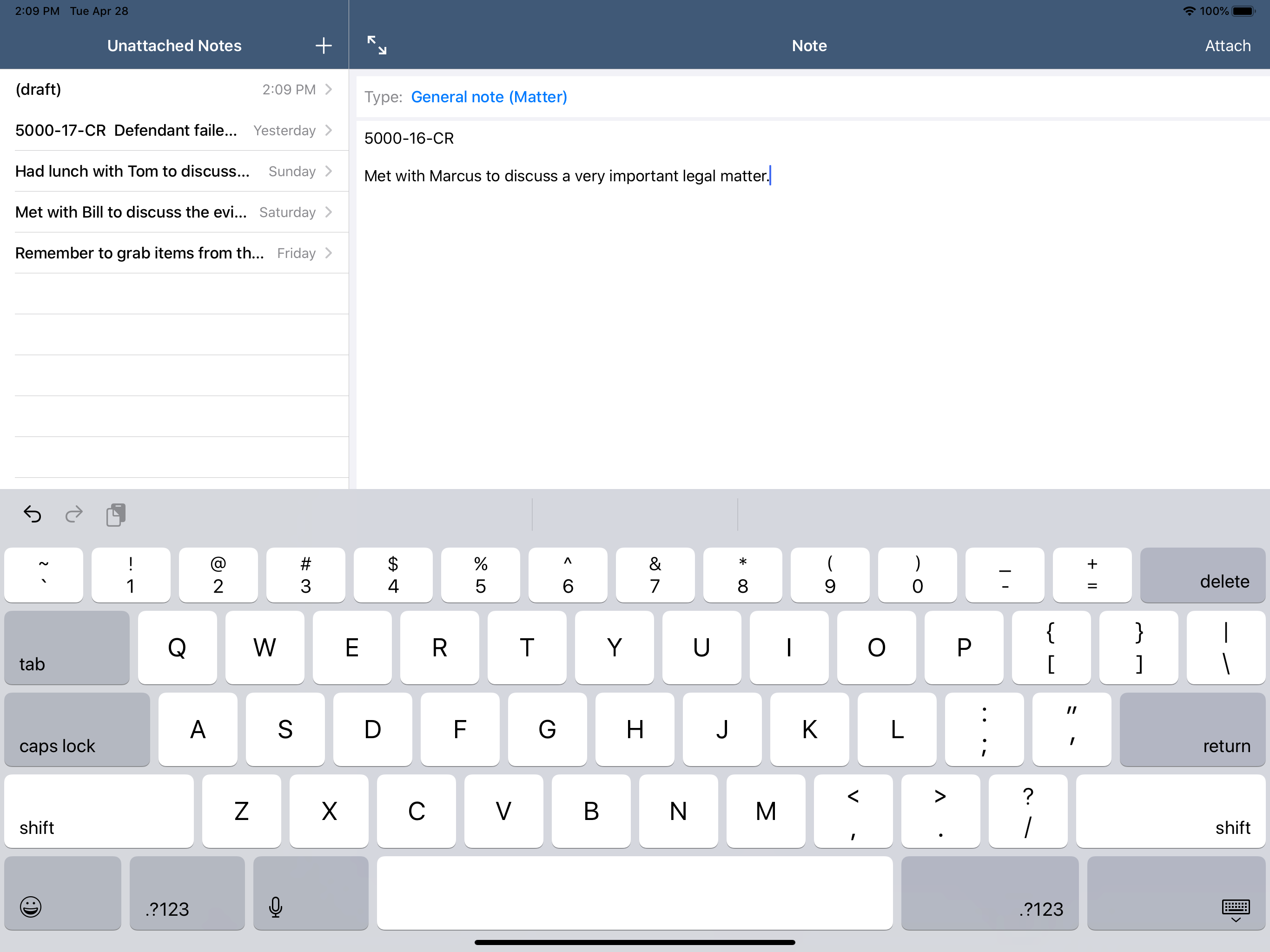This screenshot has height=952, width=1270.
Task: Change note type General note (Matter)
Action: point(489,97)
